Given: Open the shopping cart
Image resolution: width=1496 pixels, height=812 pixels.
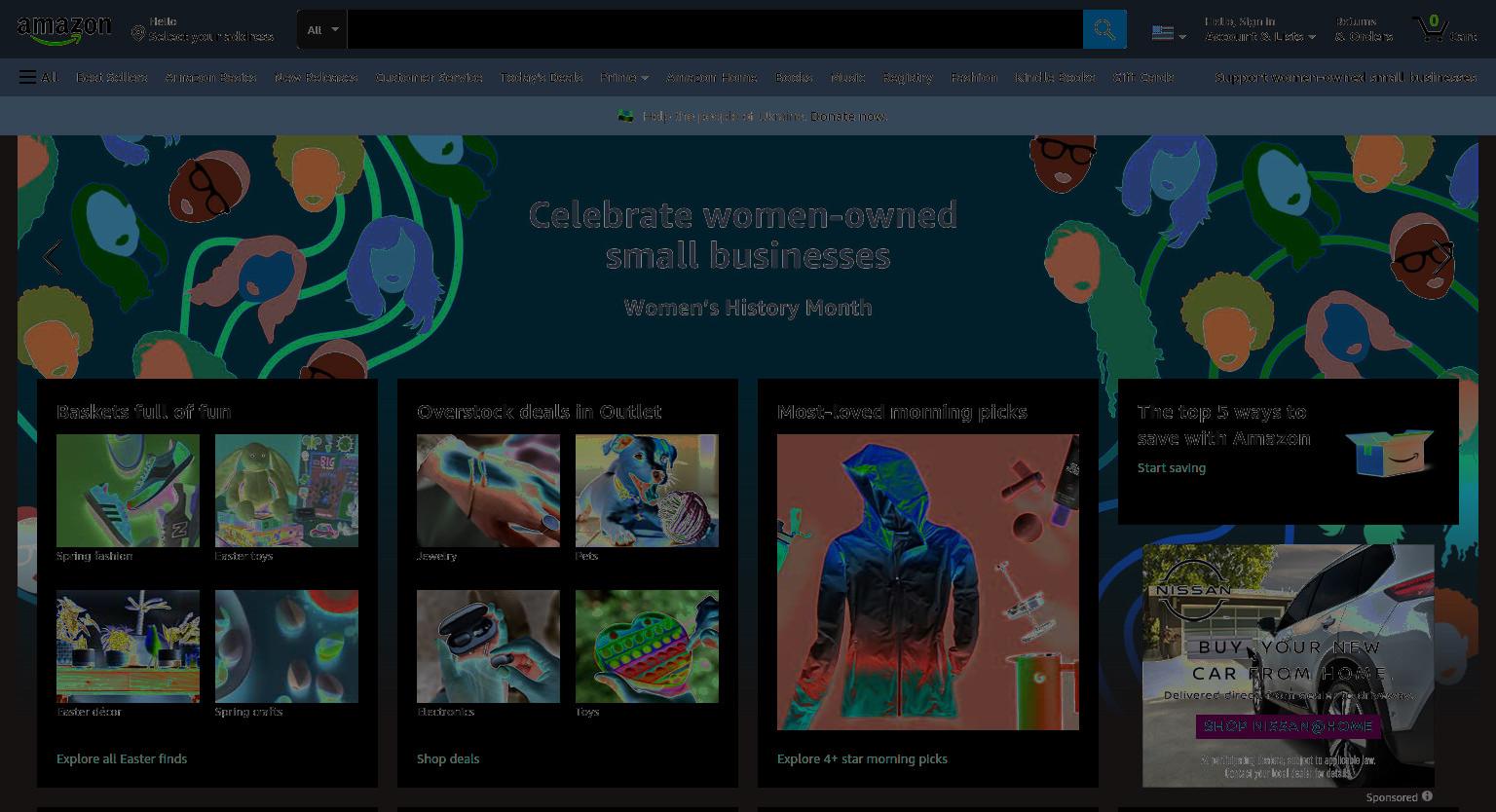Looking at the screenshot, I should point(1444,29).
